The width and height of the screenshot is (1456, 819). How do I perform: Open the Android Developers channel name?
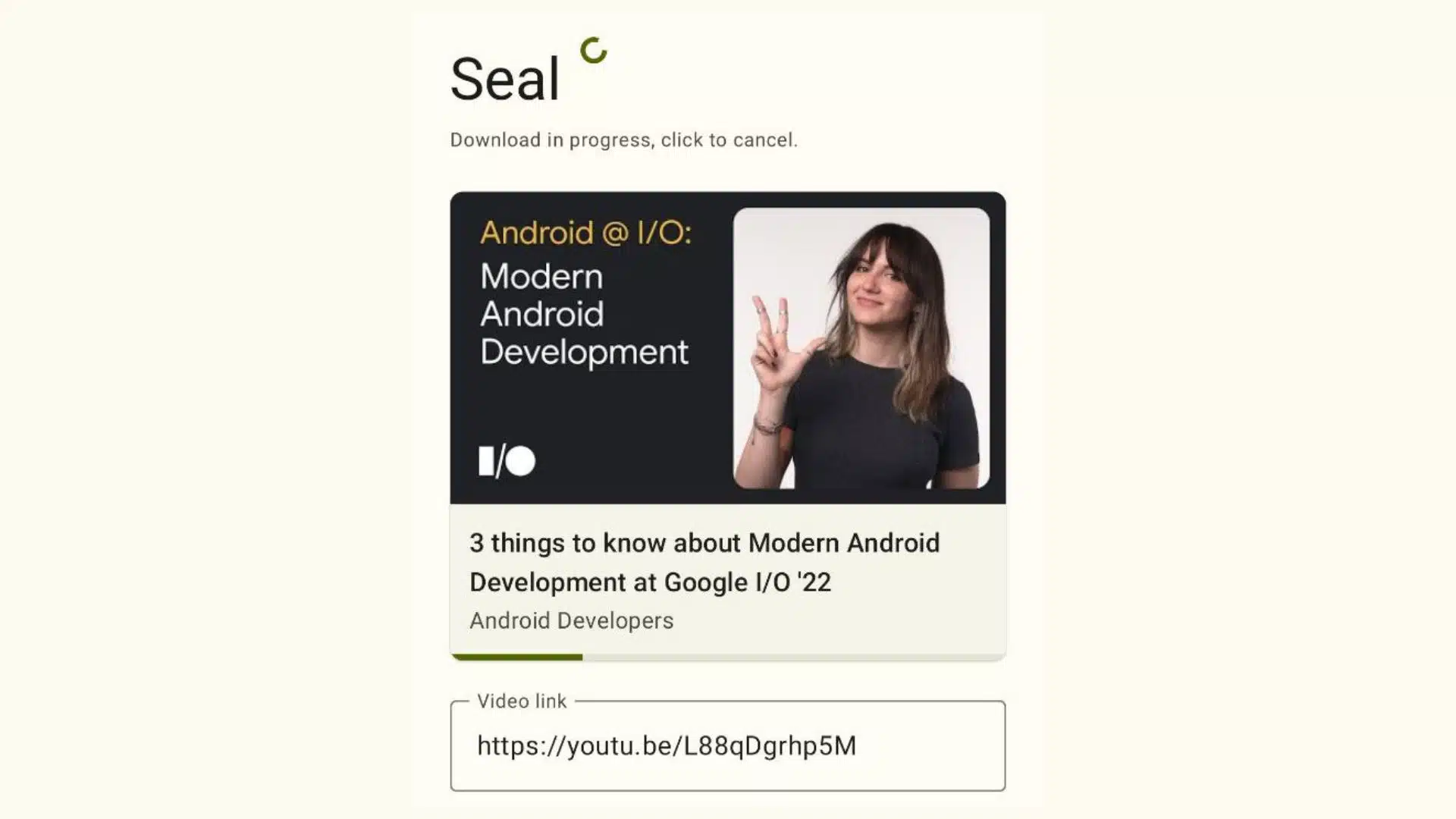tap(571, 620)
